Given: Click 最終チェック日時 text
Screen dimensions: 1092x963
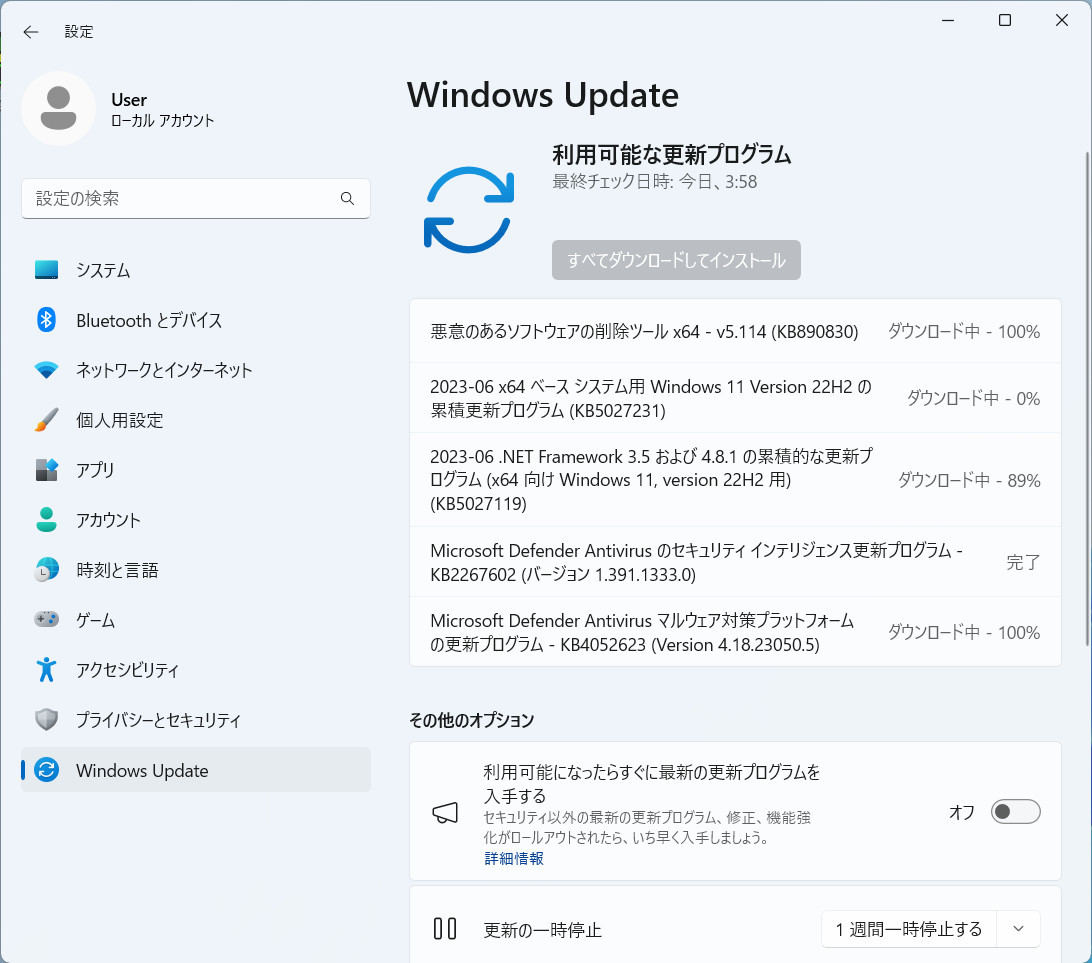Looking at the screenshot, I should tap(655, 182).
